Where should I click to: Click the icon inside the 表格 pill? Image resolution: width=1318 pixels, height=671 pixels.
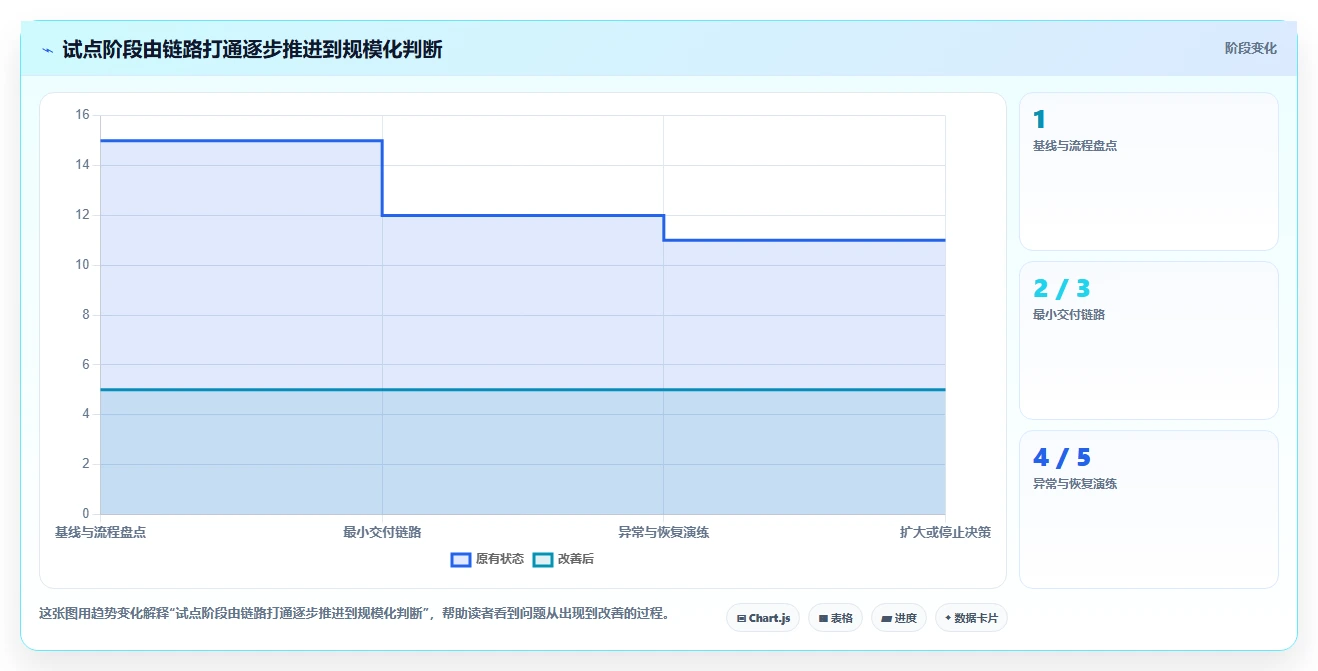click(823, 619)
